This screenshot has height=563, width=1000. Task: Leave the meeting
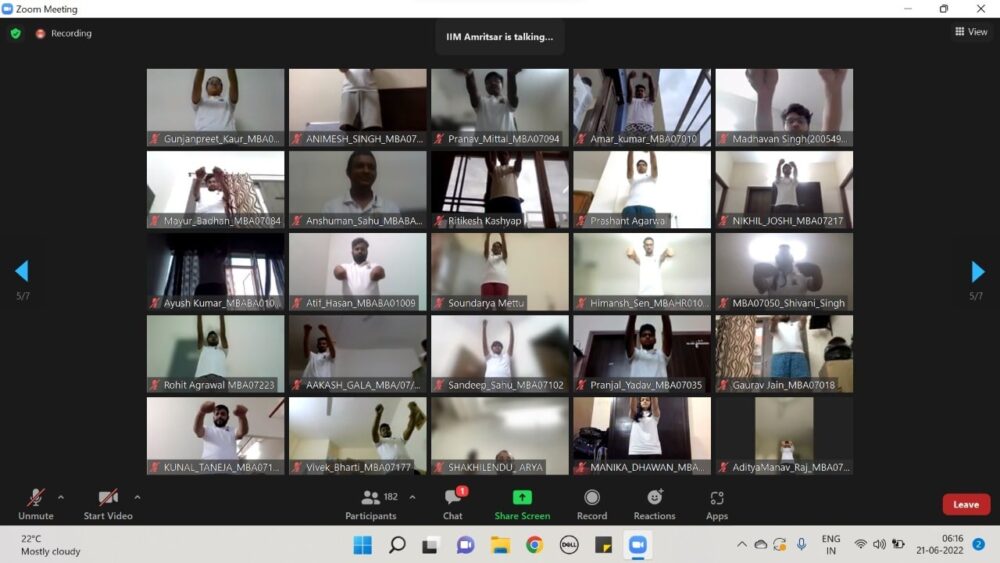pos(966,504)
